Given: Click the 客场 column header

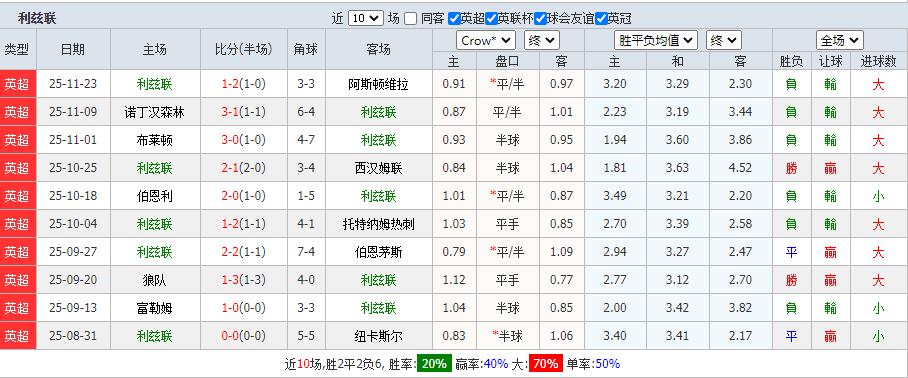Looking at the screenshot, I should [379, 50].
